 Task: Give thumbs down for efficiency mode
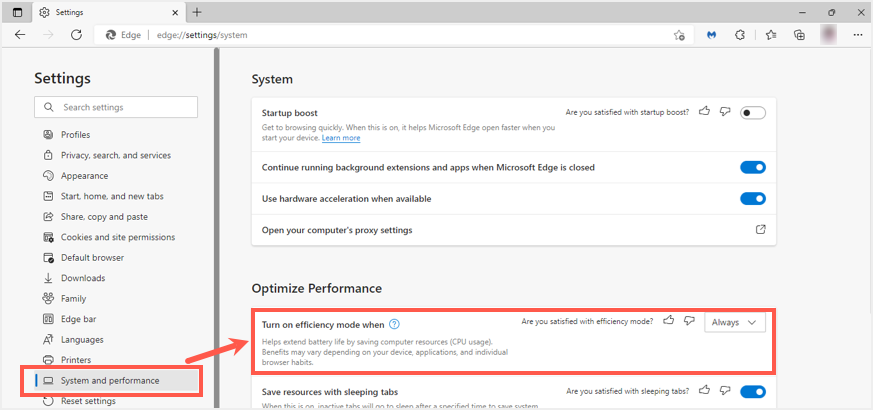click(689, 320)
